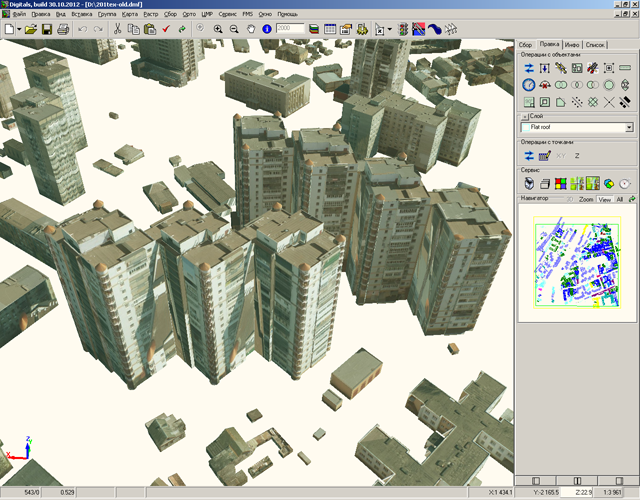Click the Navigator map overview thumbnail
The image size is (640, 500).
(576, 260)
